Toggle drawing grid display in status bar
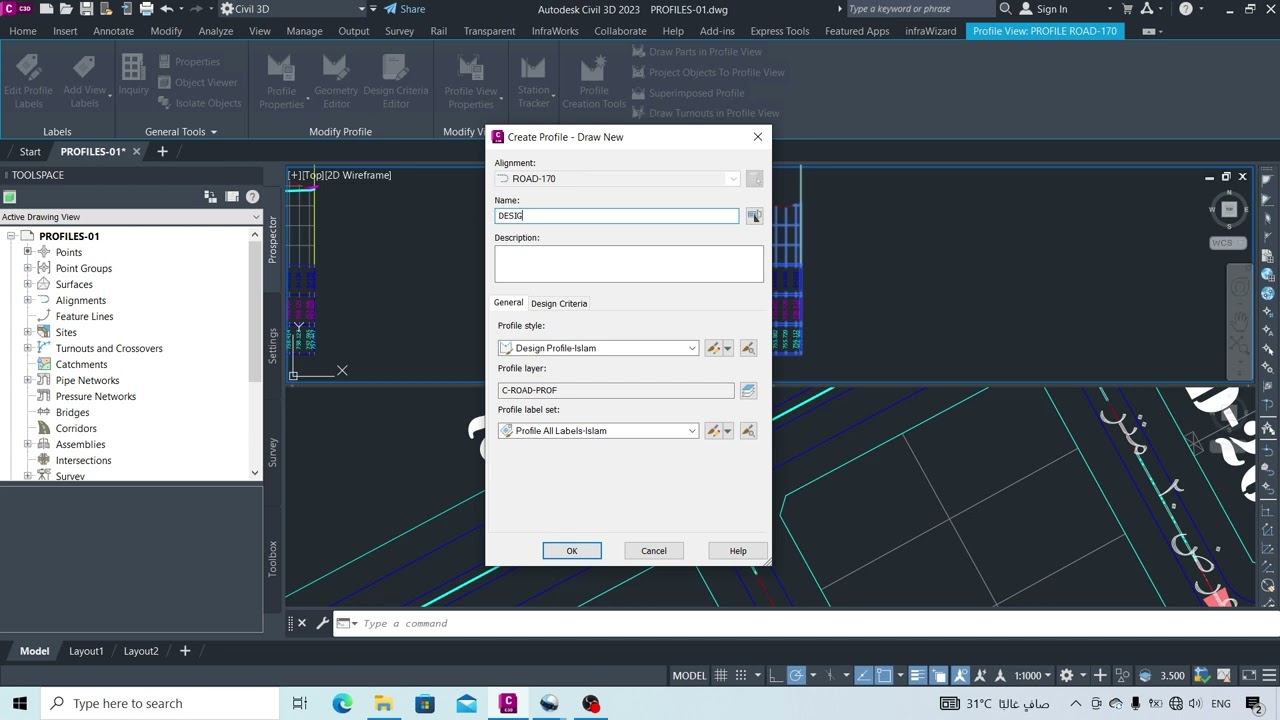Viewport: 1280px width, 720px height. pos(720,676)
